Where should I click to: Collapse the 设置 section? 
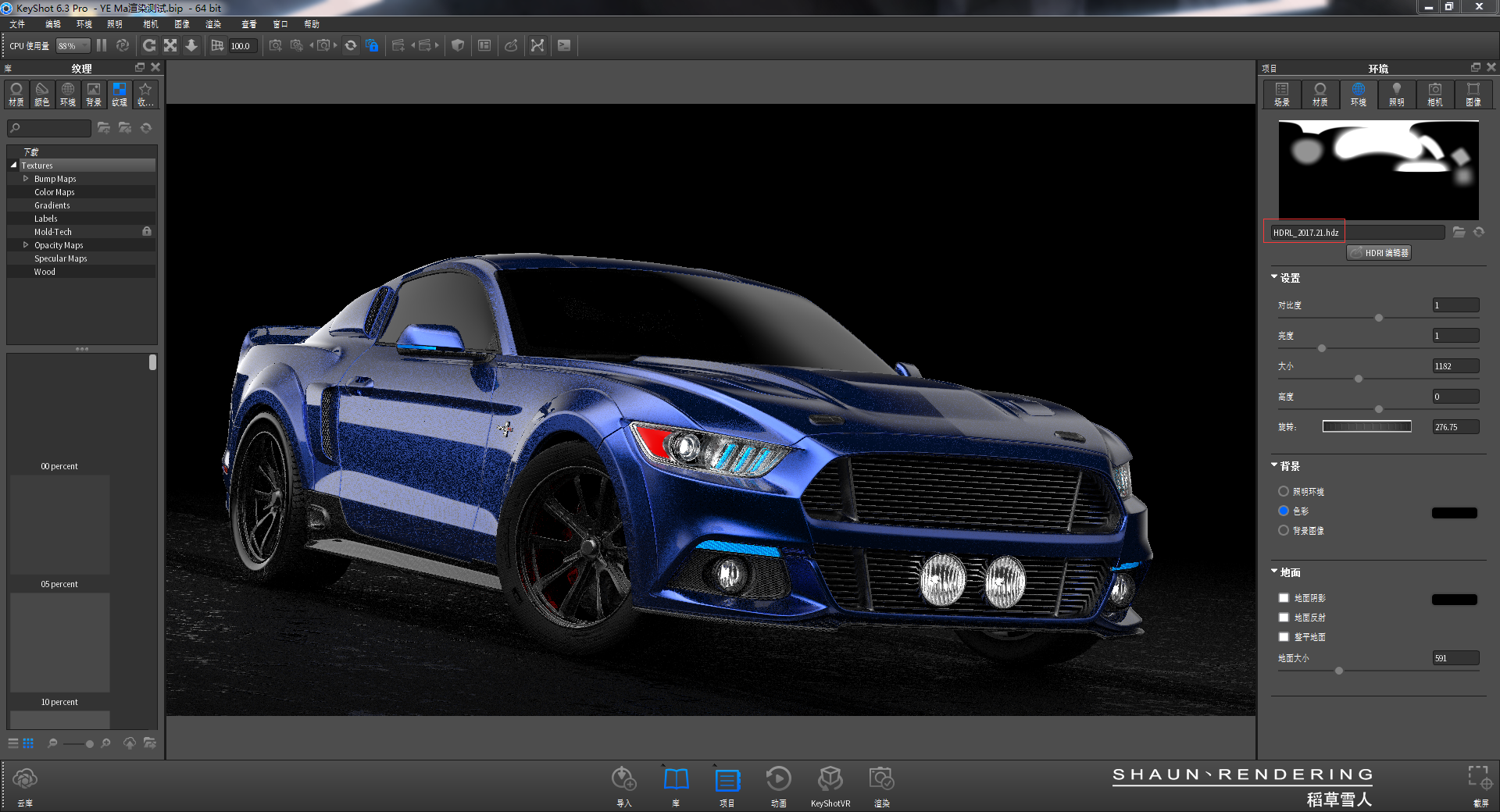1273,277
